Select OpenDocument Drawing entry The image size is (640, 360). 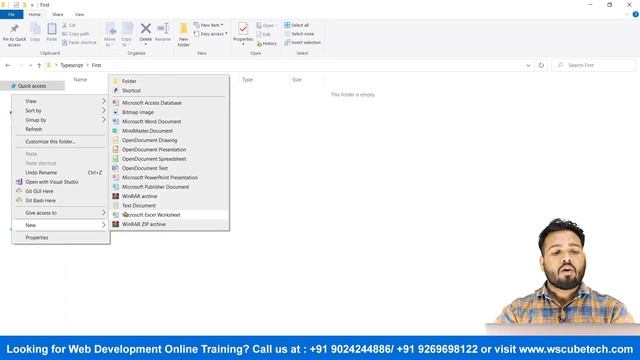[169, 140]
